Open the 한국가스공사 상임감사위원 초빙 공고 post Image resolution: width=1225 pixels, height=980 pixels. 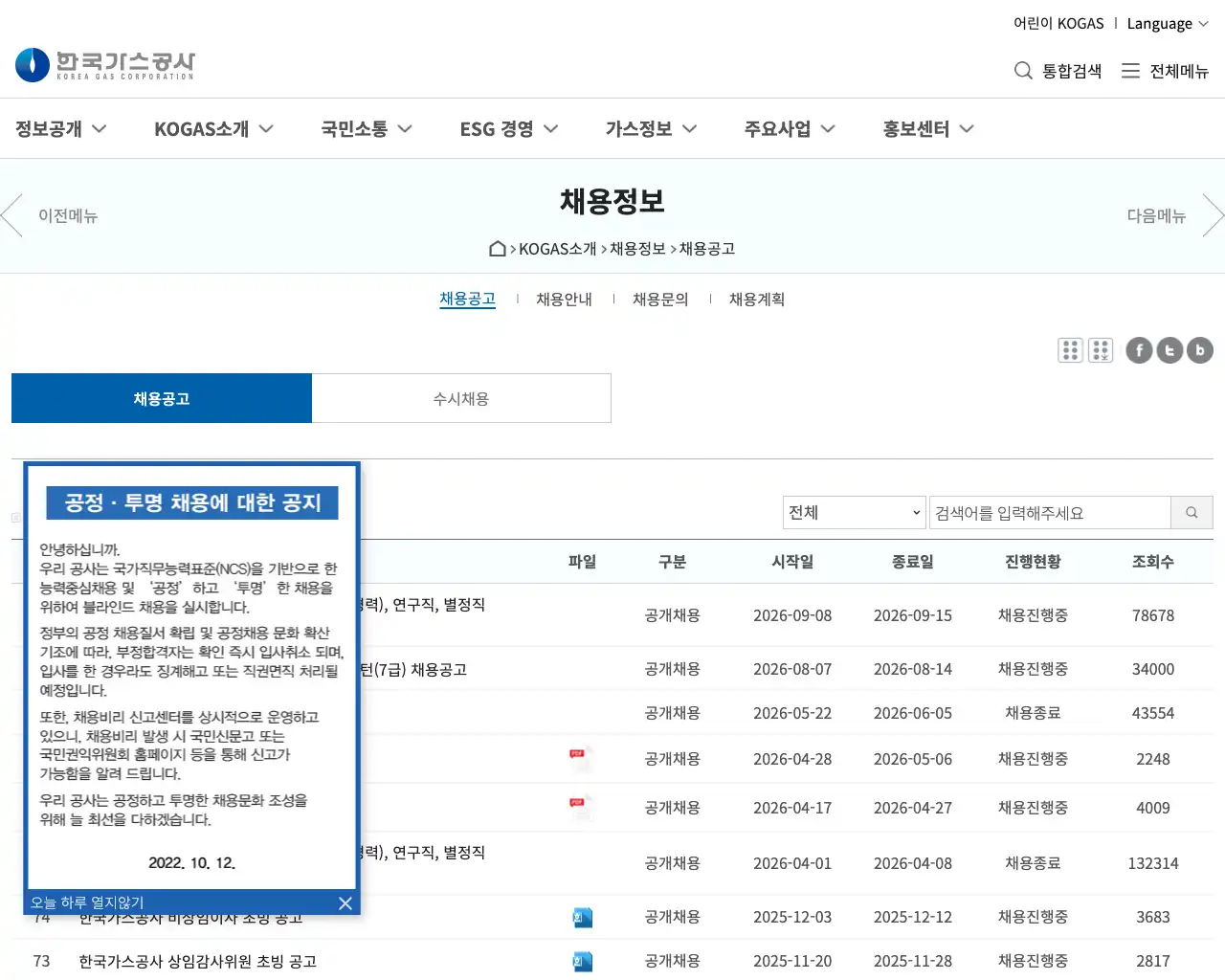pos(197,961)
